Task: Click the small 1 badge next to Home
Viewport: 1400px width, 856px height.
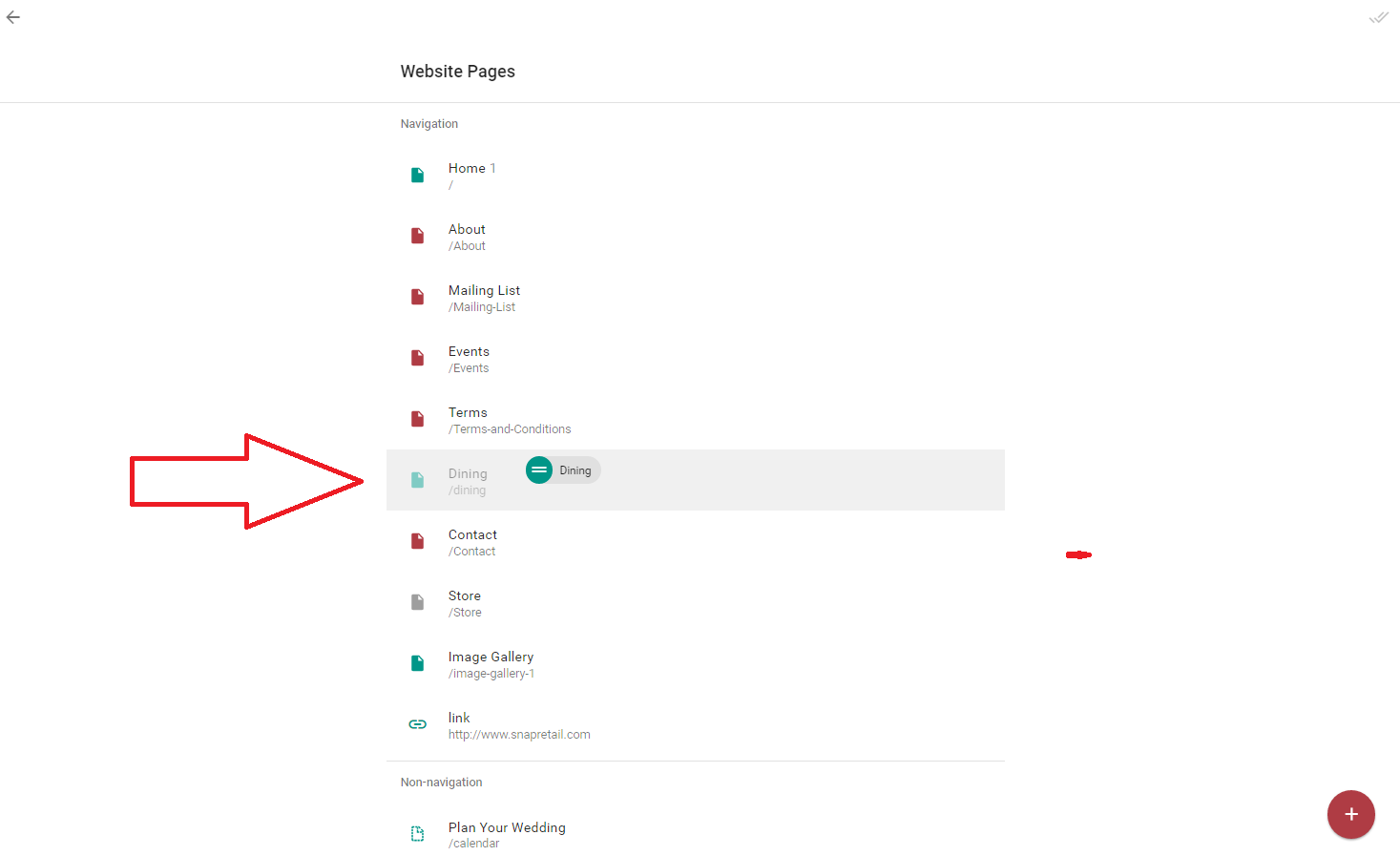Action: pos(492,167)
